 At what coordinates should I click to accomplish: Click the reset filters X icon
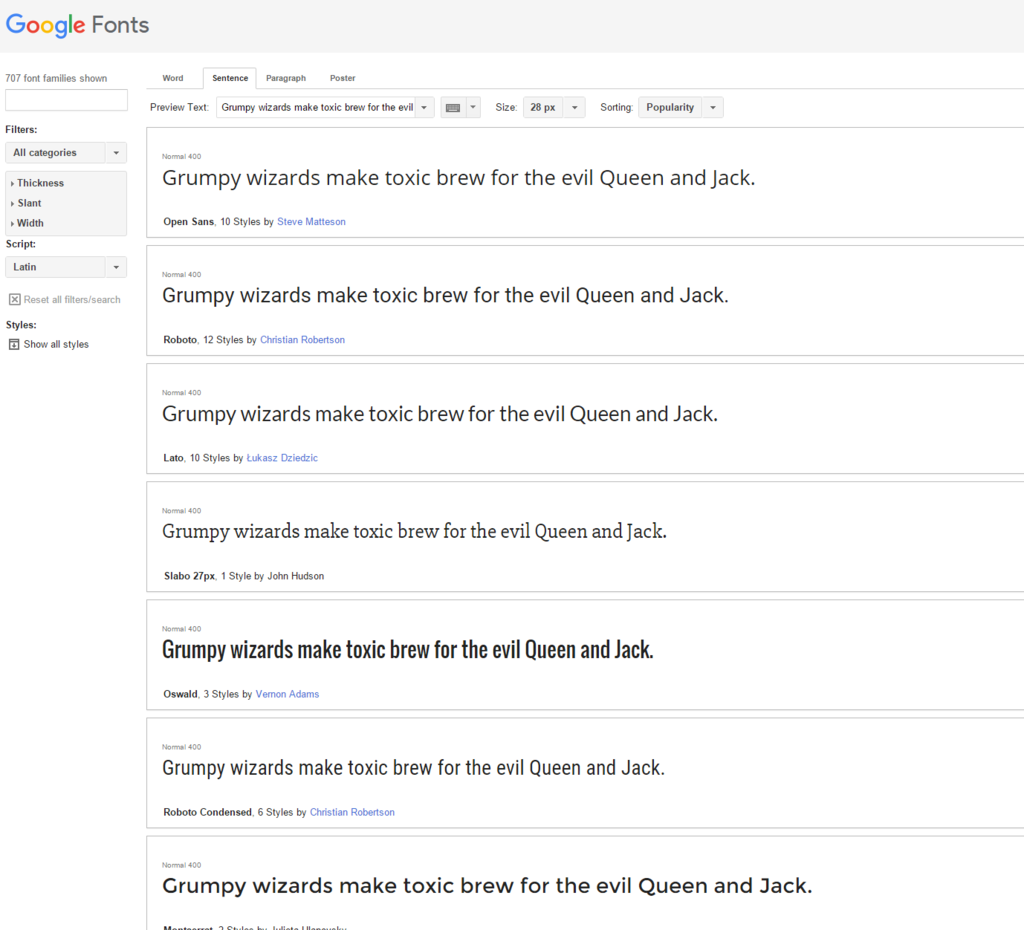(14, 299)
